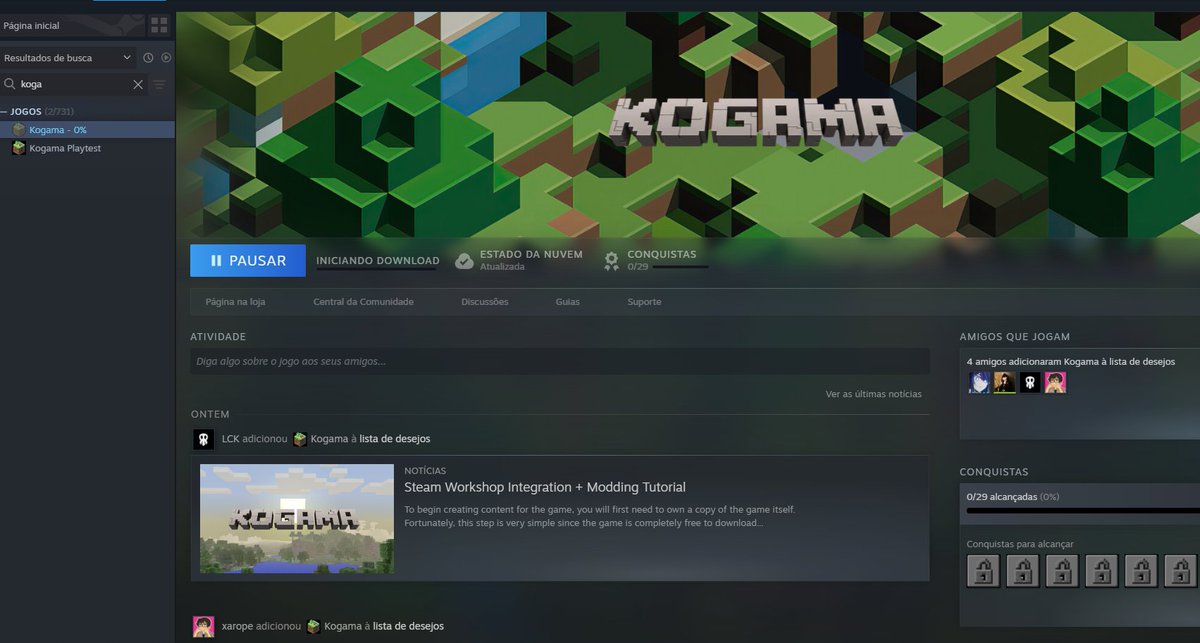Click the Kogama hero banner logo
The height and width of the screenshot is (643, 1200).
coord(756,121)
